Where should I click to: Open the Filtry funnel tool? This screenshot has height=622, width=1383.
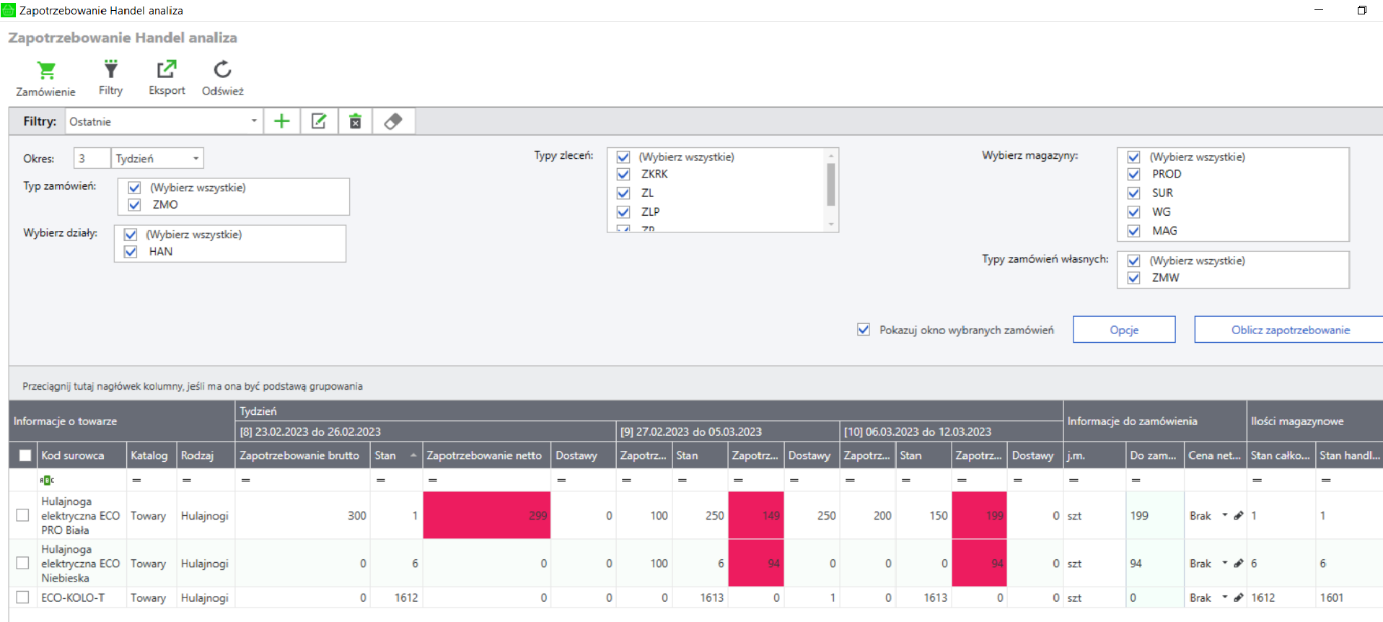(x=111, y=70)
